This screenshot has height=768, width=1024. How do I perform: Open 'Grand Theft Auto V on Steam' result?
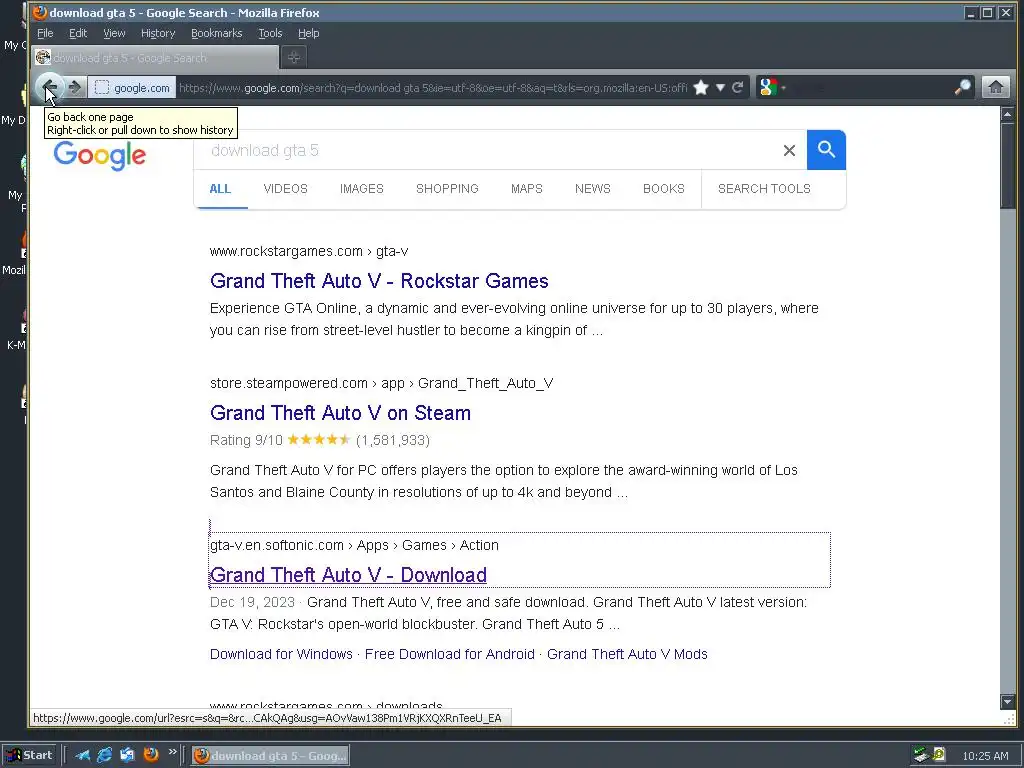click(340, 413)
